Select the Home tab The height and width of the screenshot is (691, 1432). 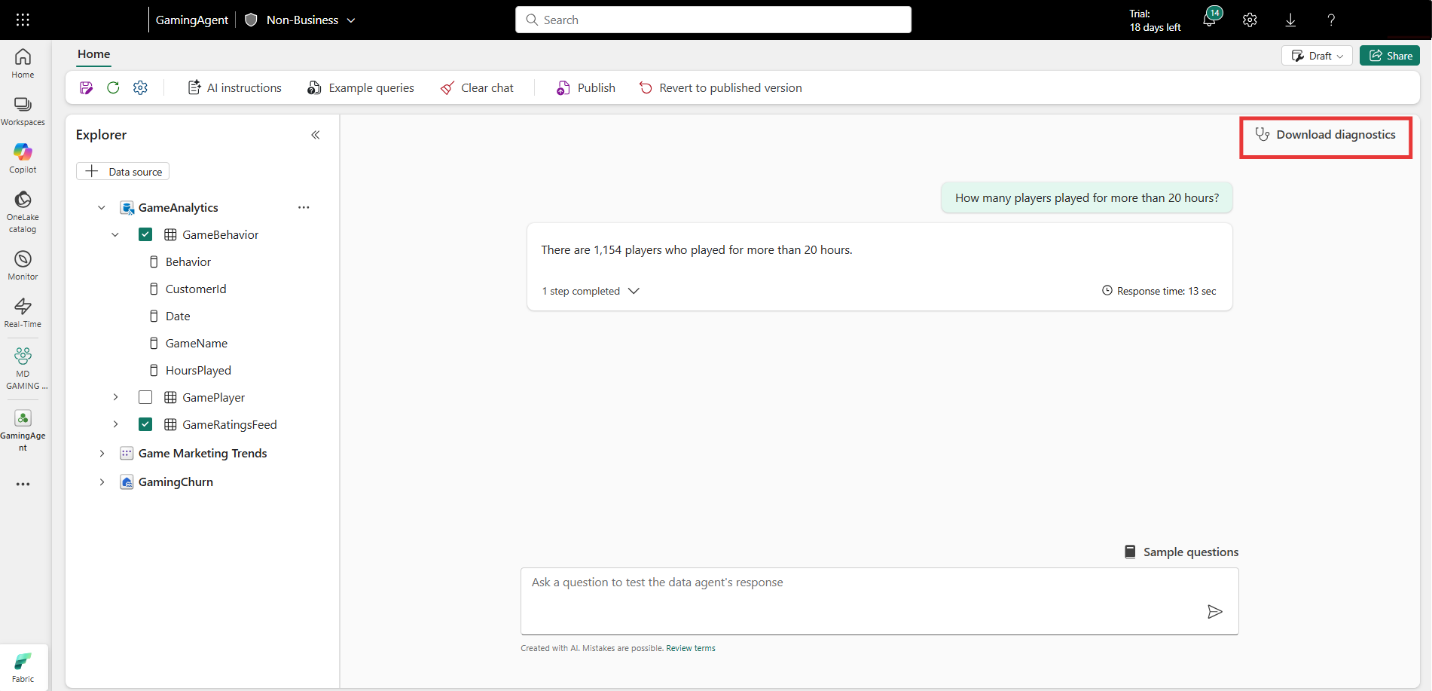click(93, 55)
